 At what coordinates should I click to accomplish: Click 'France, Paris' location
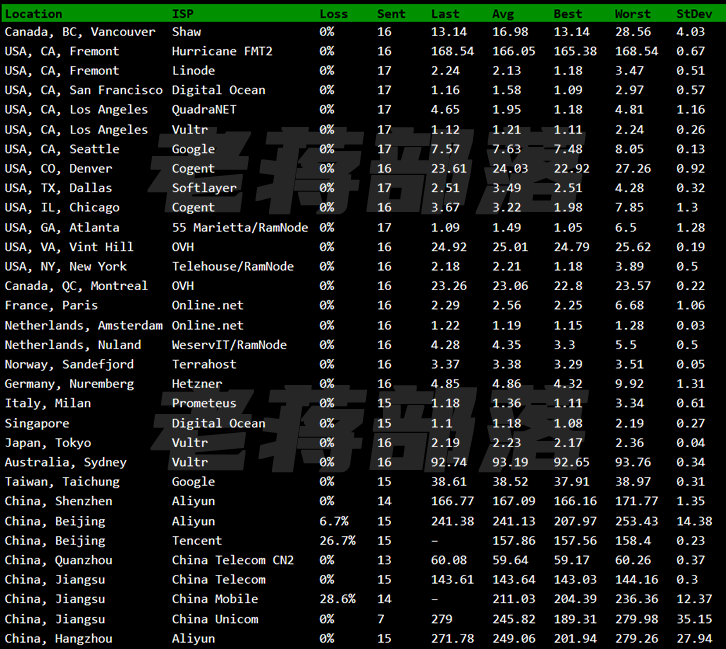pyautogui.click(x=51, y=306)
